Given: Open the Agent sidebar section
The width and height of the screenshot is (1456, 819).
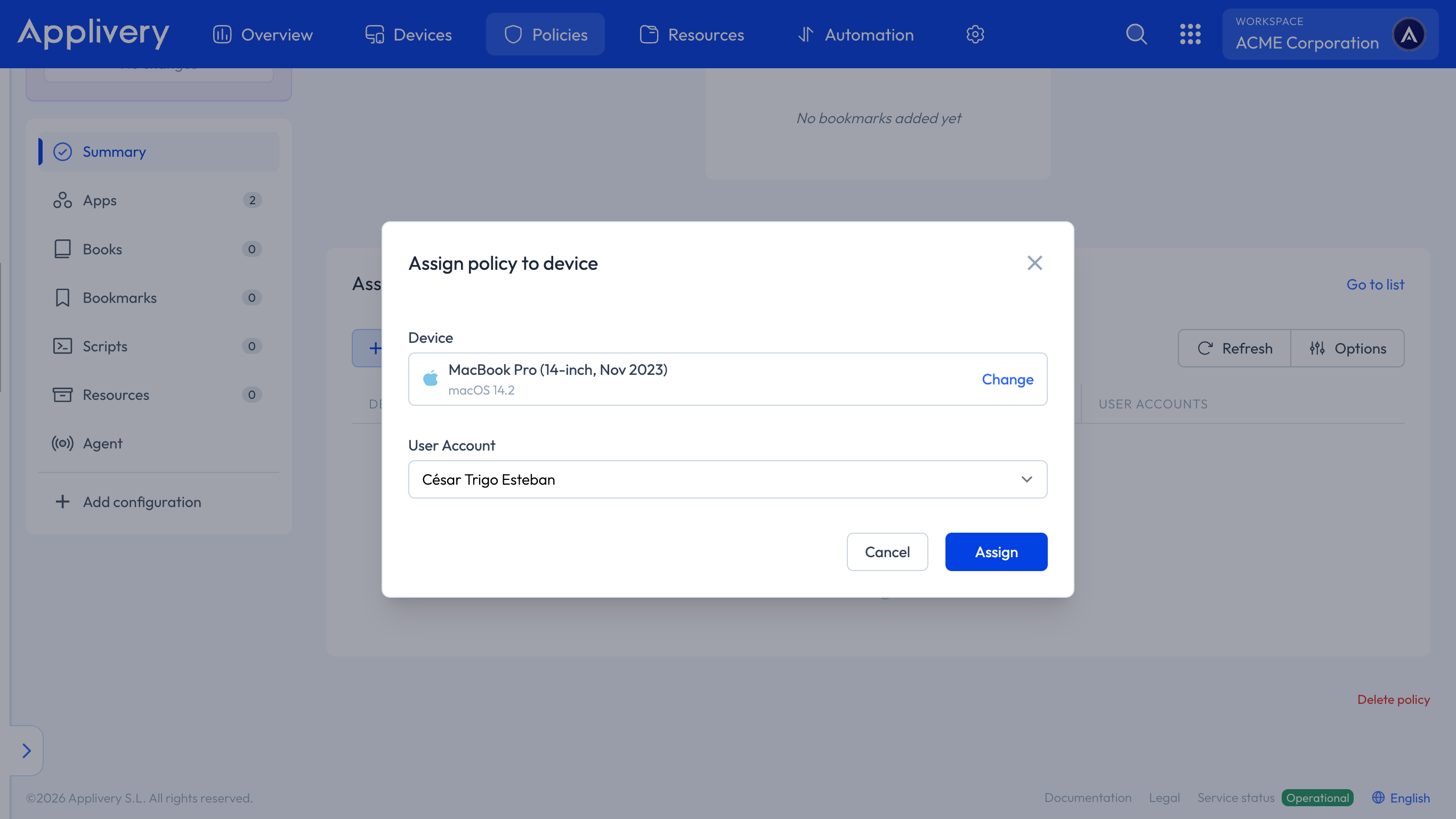Looking at the screenshot, I should 102,444.
